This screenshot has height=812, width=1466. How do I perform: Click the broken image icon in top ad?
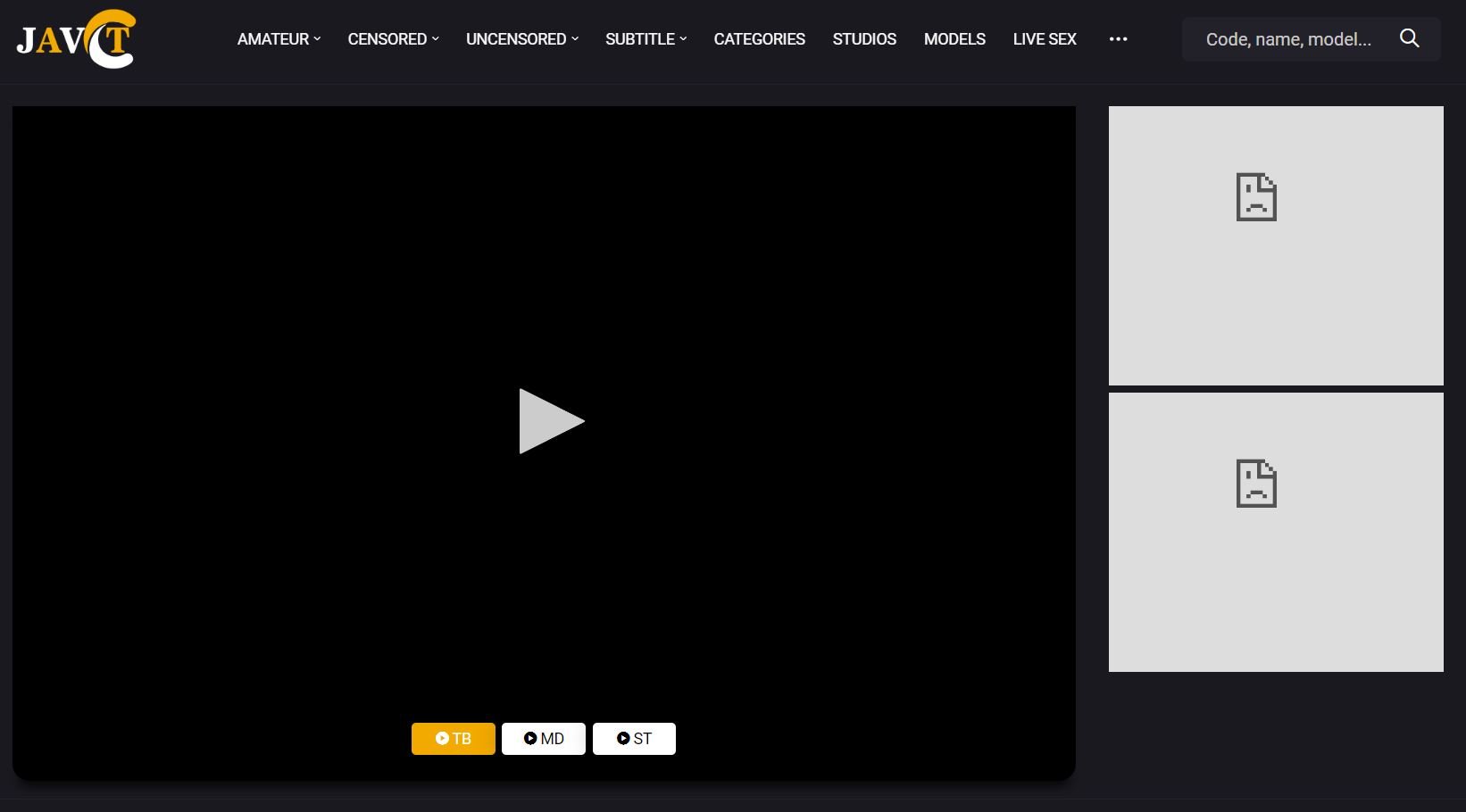coord(1255,197)
